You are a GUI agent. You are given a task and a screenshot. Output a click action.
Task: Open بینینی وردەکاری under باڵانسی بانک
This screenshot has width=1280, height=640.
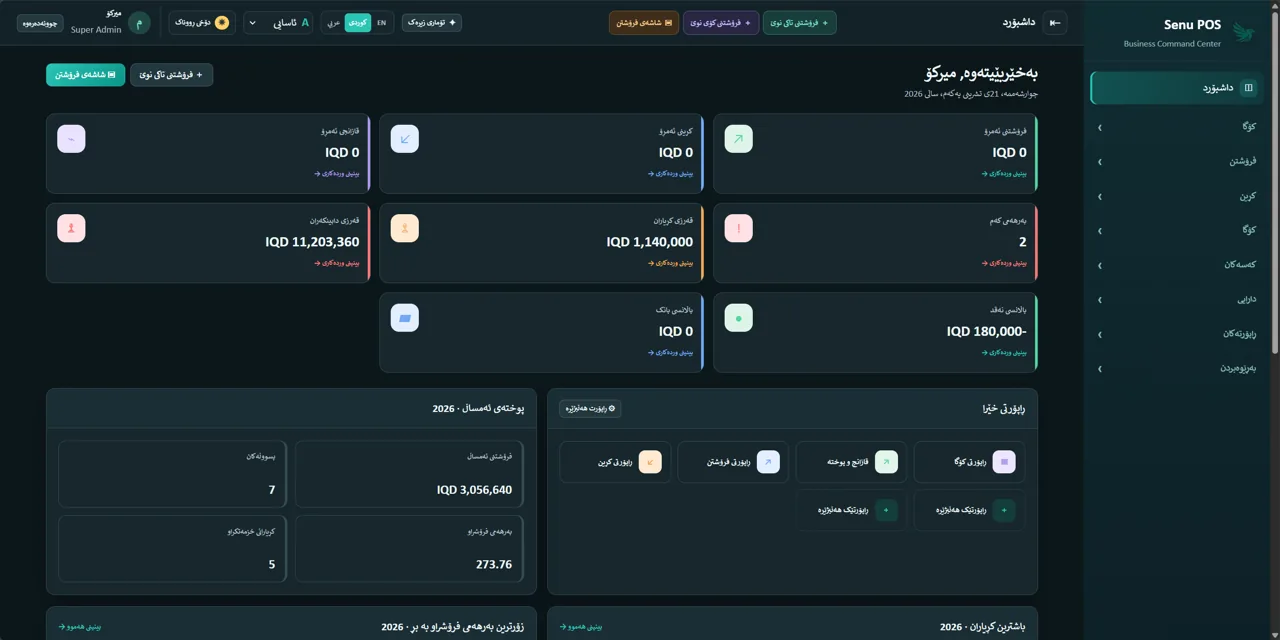(670, 352)
